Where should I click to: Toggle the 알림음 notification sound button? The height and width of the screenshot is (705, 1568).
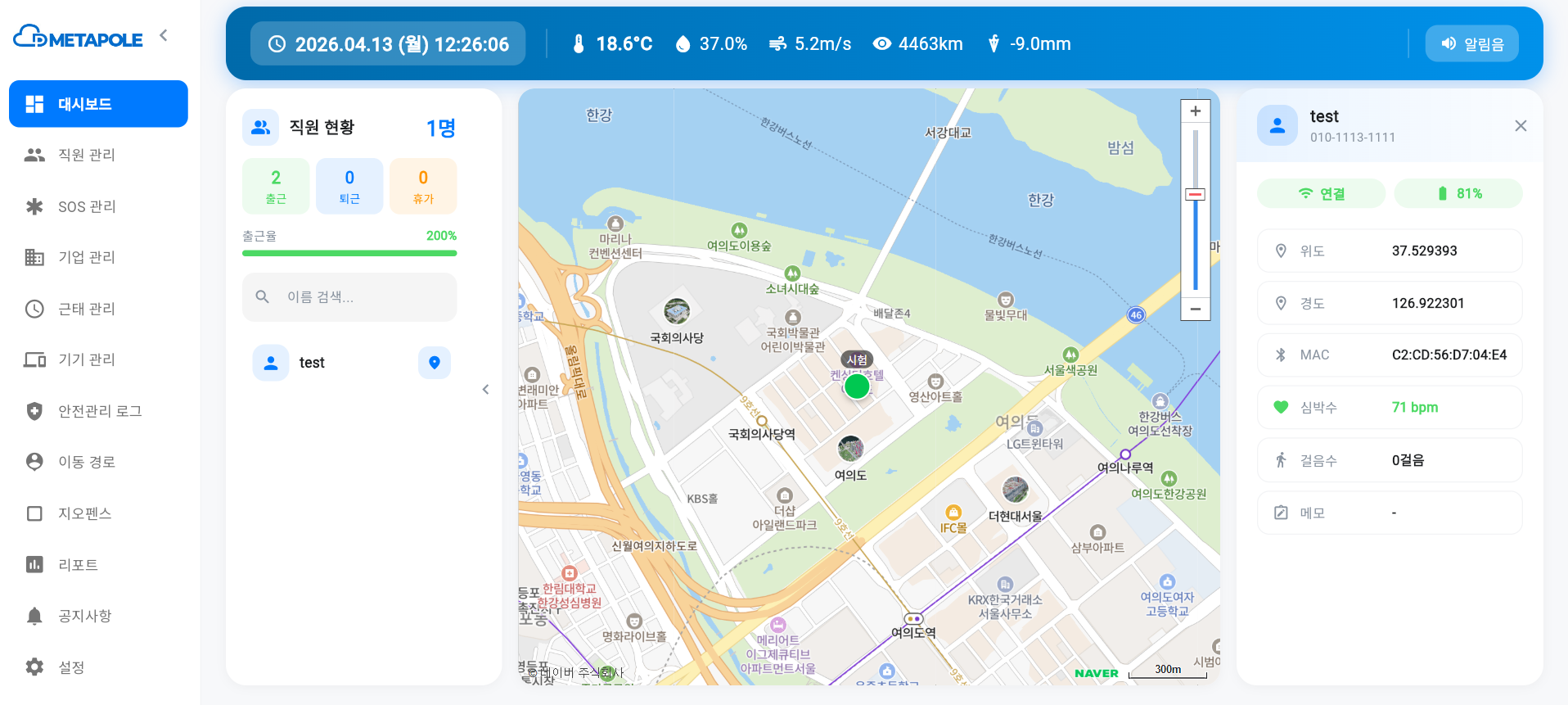coord(1471,43)
